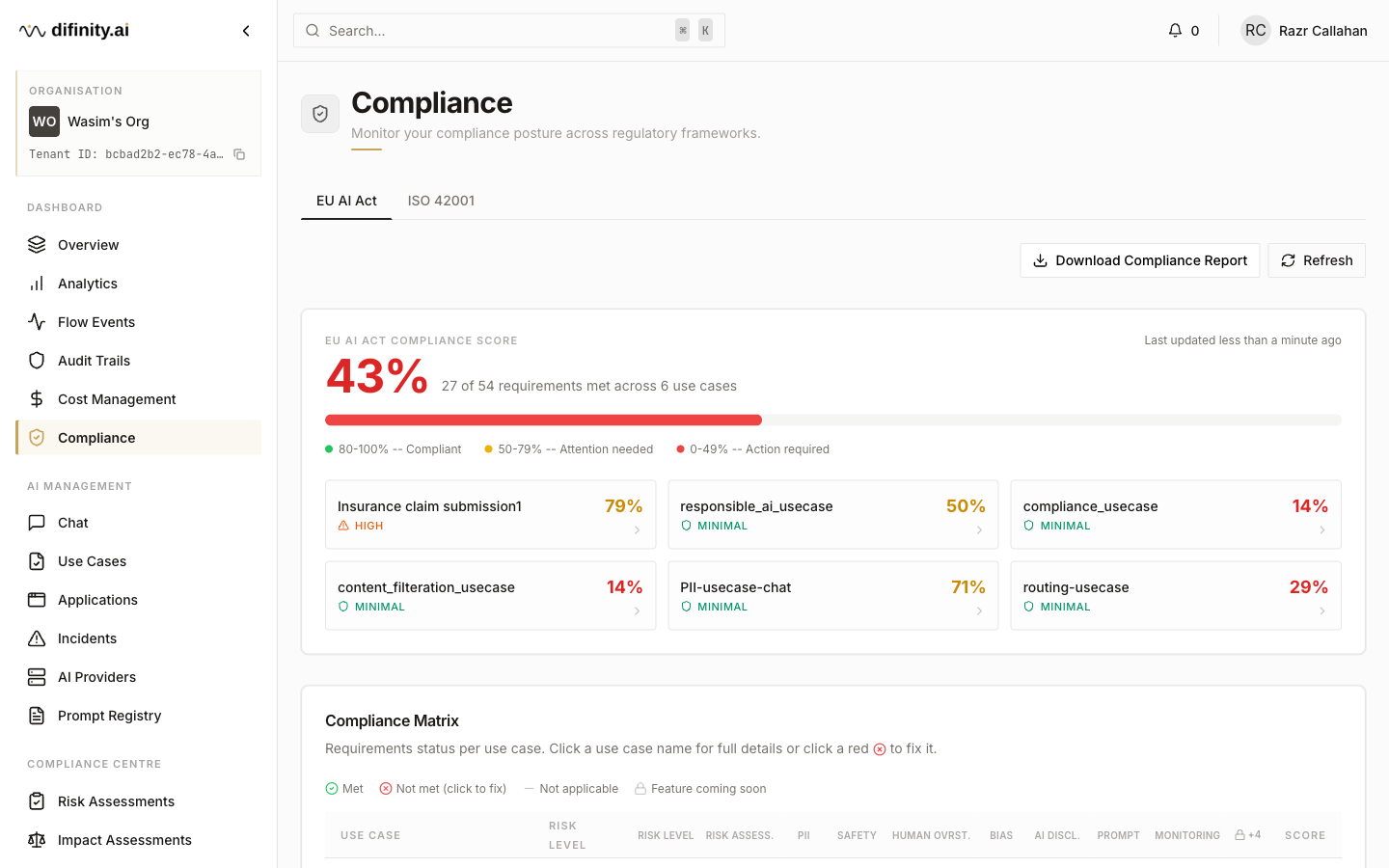Open AI Providers server icon
The height and width of the screenshot is (868, 1389).
(37, 677)
